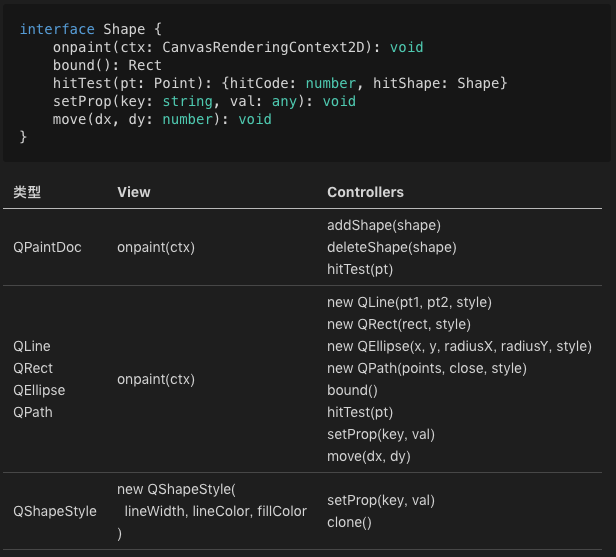Click 'move(dx, dy)' in the Controllers column
The height and width of the screenshot is (557, 616).
(x=368, y=456)
